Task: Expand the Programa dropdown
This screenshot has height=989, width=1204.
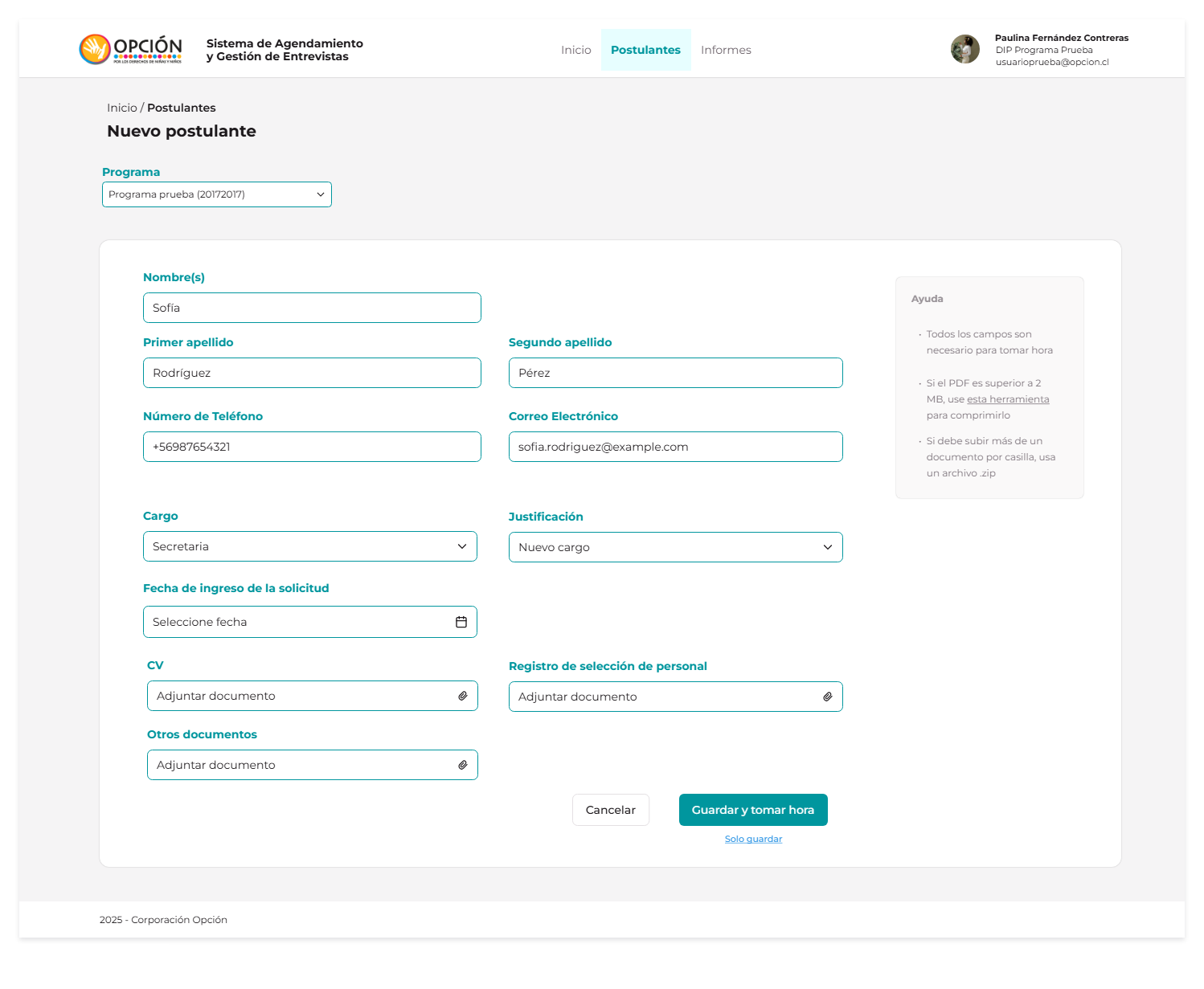Action: (216, 194)
